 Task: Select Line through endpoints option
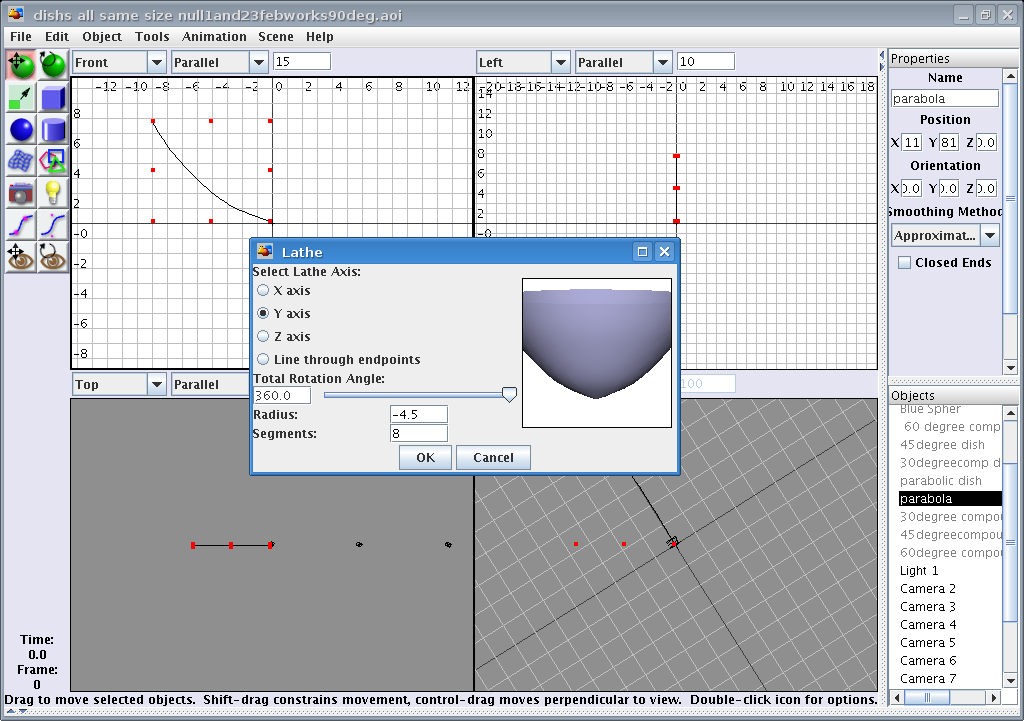click(263, 359)
